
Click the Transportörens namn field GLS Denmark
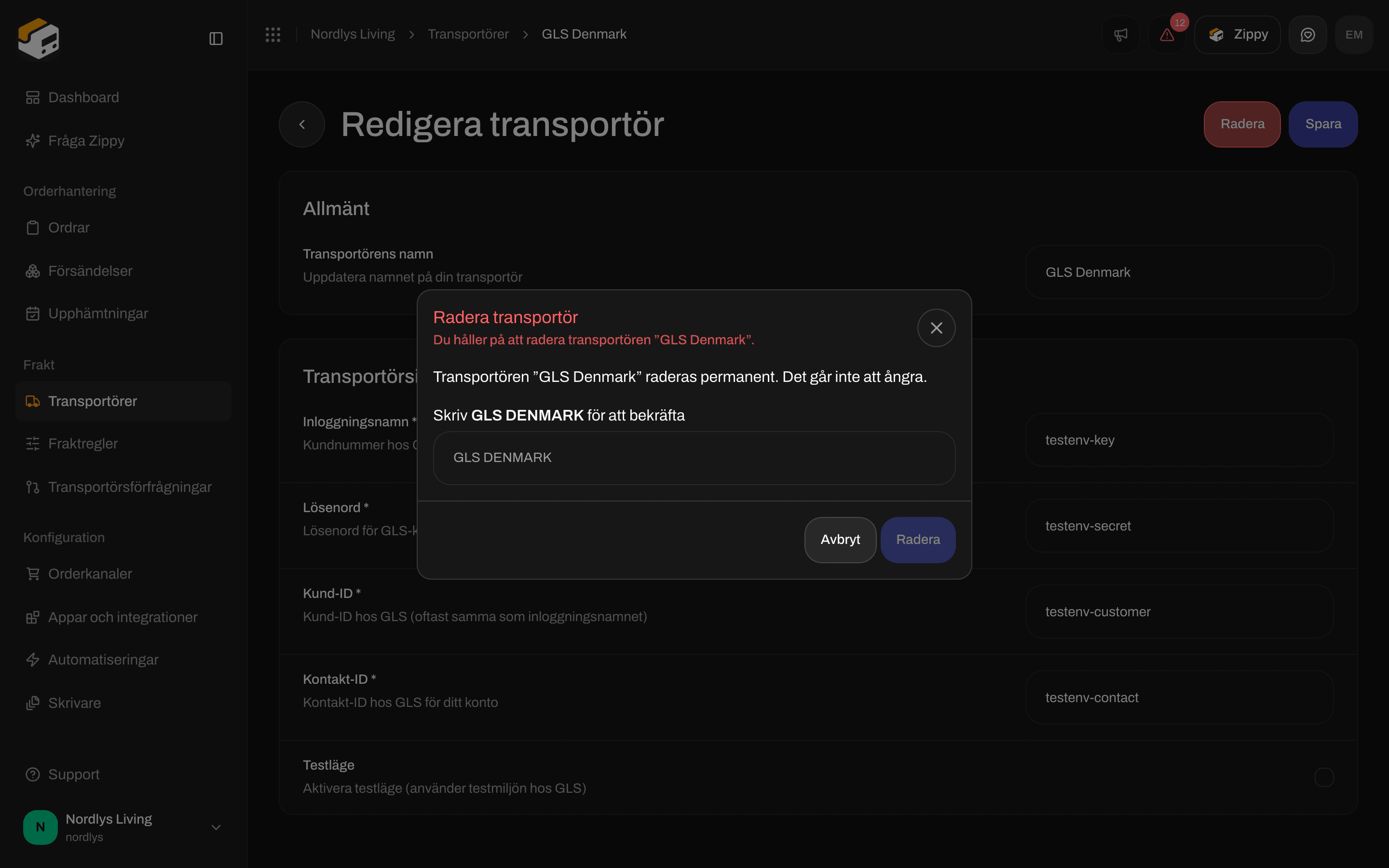tap(1179, 272)
